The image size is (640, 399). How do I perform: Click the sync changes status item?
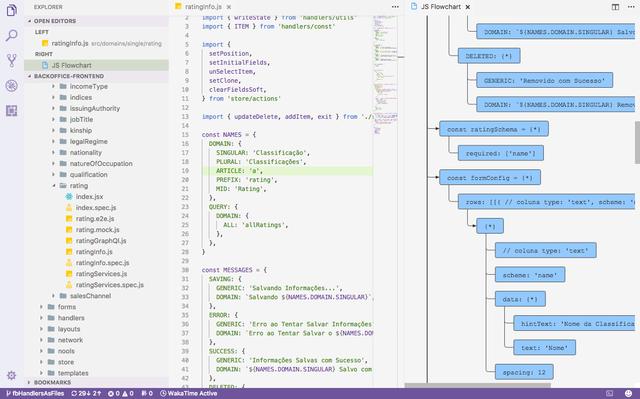coord(86,393)
